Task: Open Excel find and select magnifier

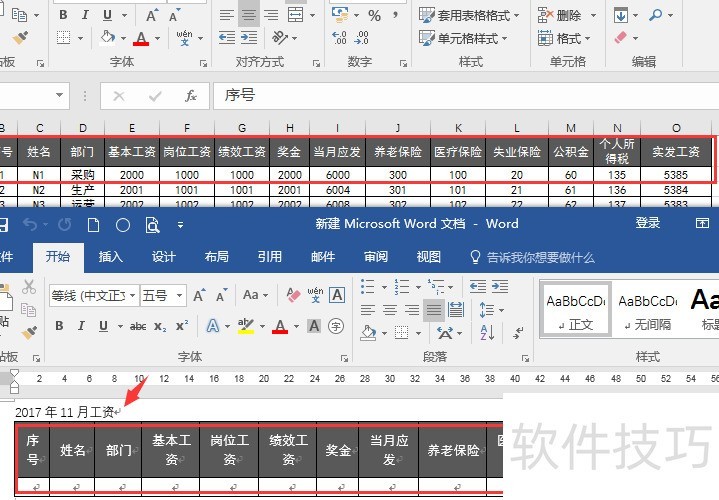Action: coord(656,15)
